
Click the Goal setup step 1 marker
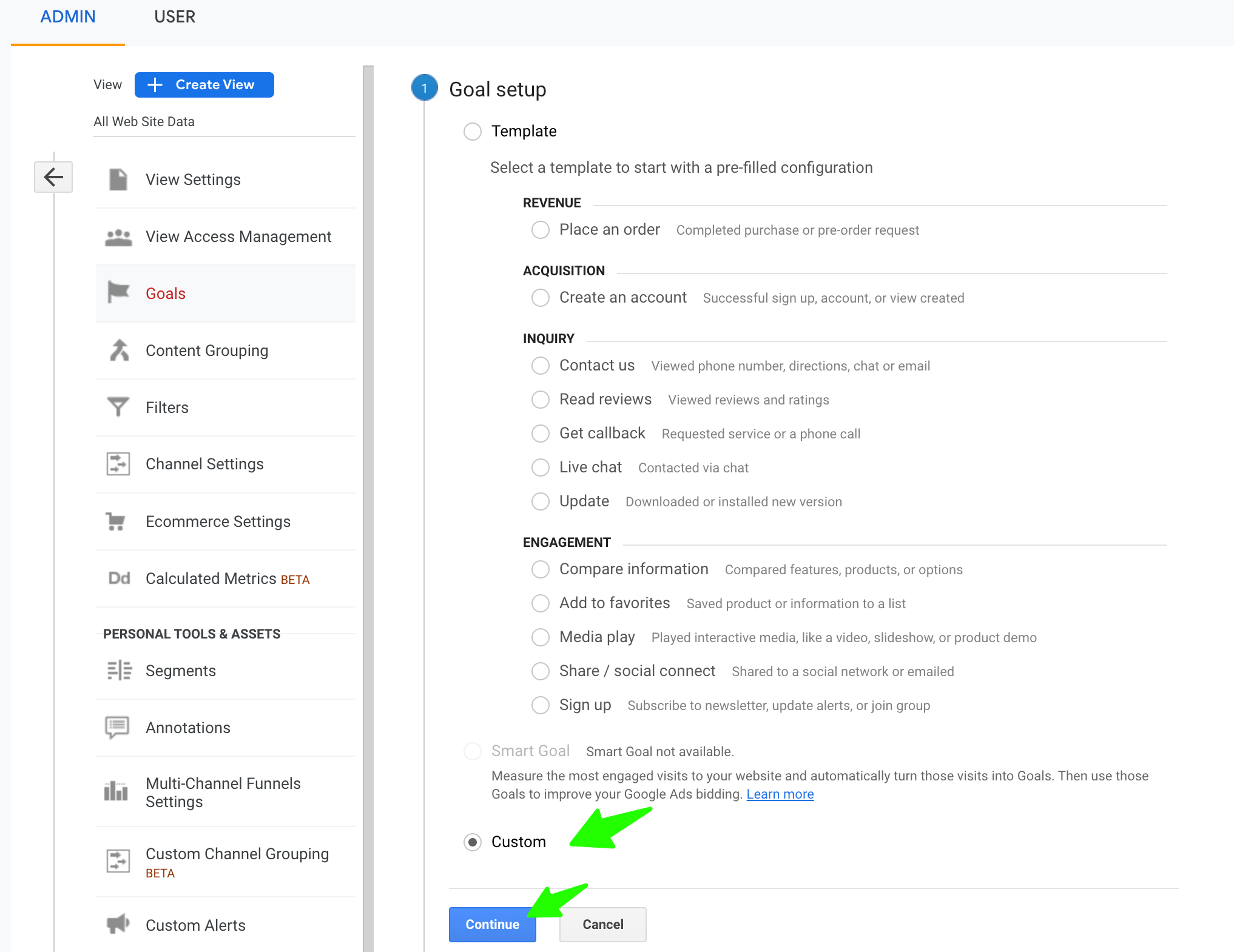pyautogui.click(x=424, y=89)
